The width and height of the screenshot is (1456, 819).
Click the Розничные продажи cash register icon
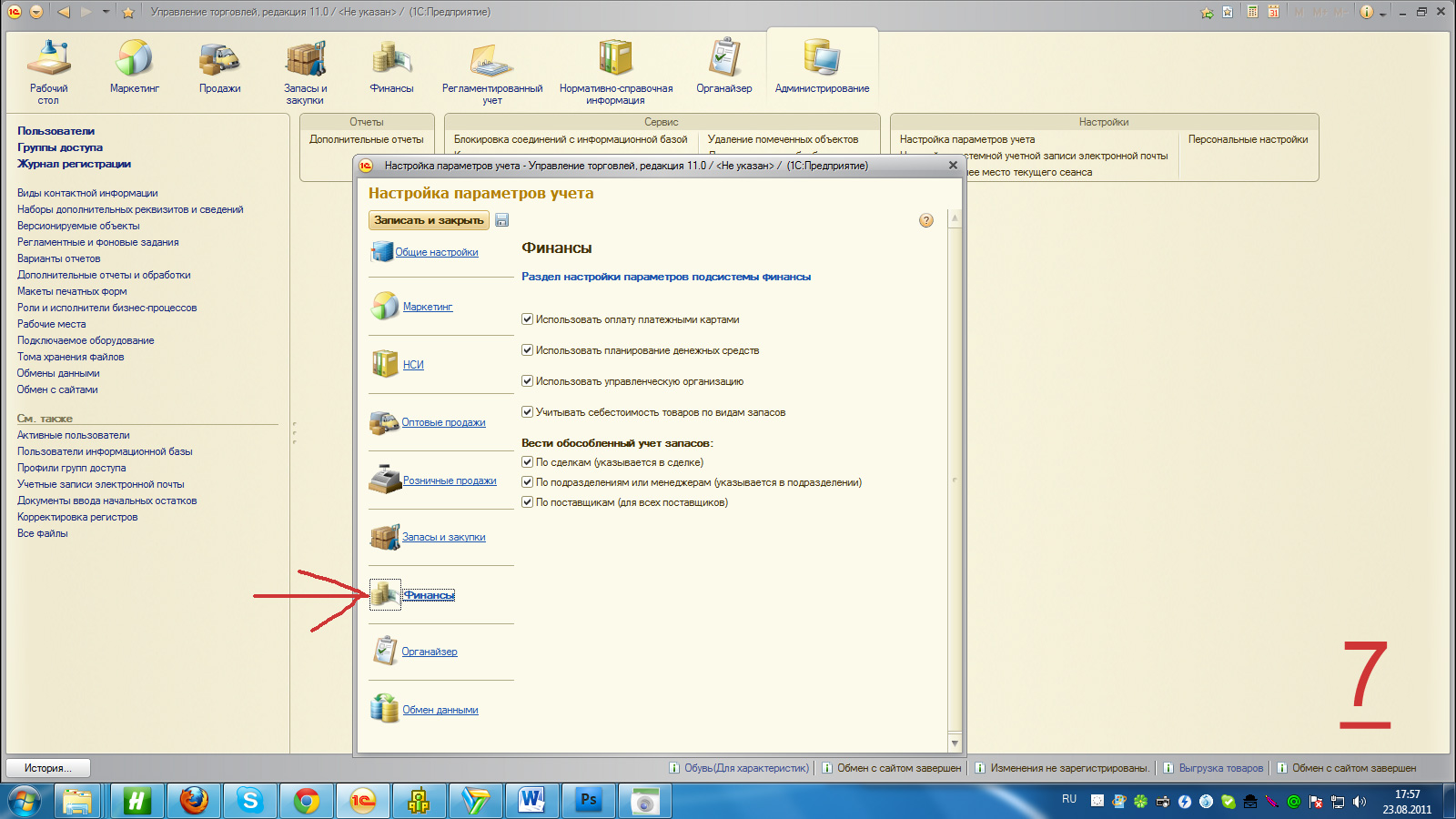click(x=385, y=480)
